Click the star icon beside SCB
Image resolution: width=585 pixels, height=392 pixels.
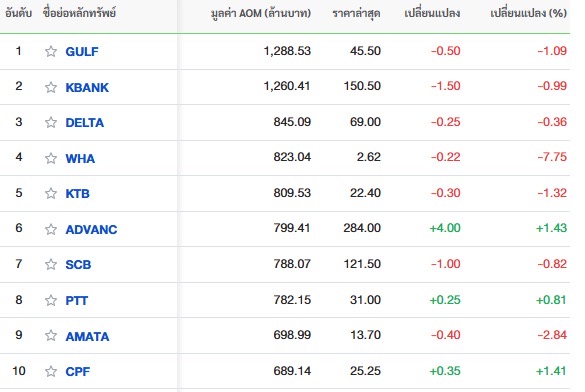point(51,264)
